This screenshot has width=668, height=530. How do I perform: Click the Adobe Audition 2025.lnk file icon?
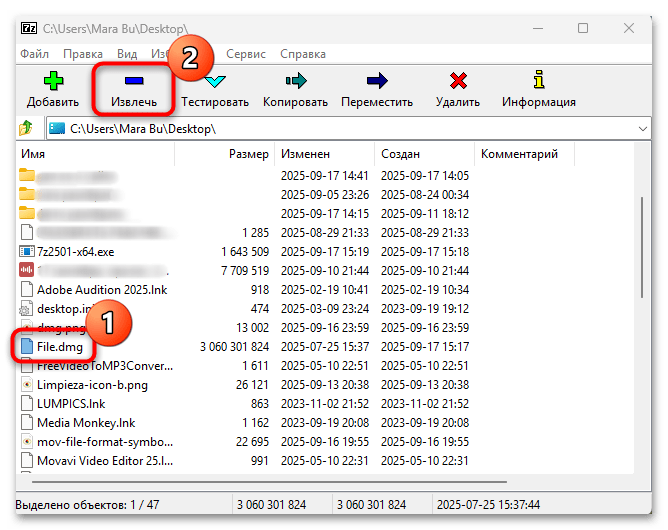(x=27, y=289)
